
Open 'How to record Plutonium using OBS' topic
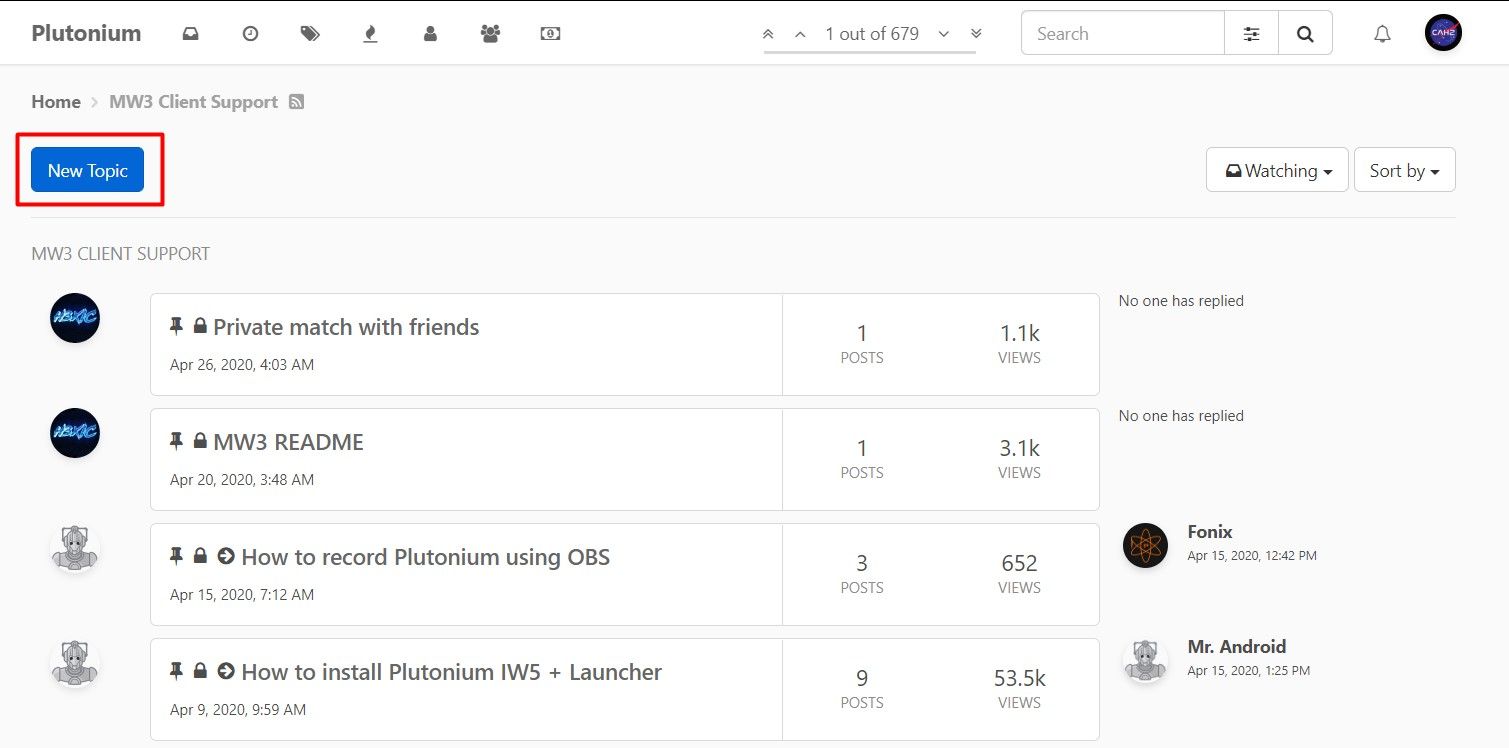pos(425,557)
